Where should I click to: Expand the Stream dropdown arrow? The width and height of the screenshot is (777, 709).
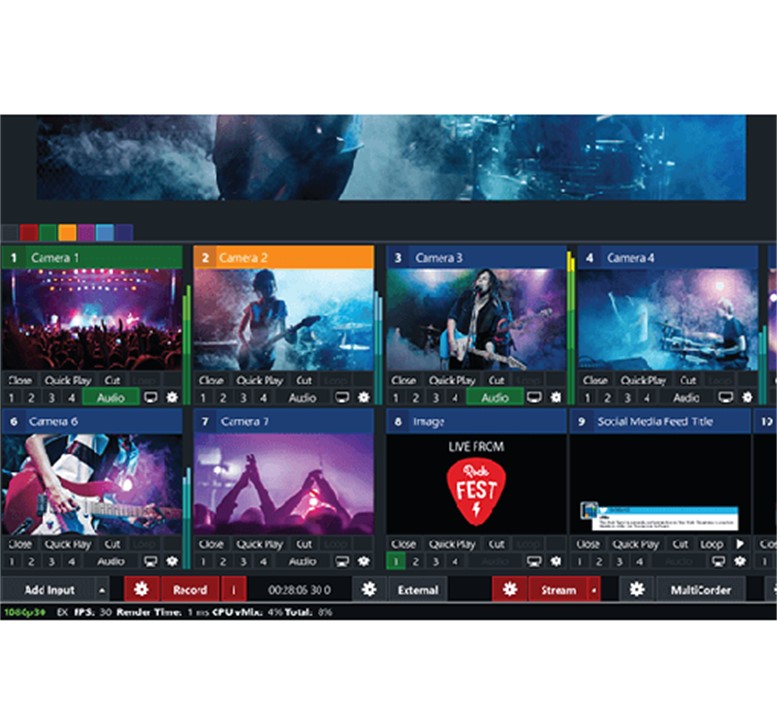pyautogui.click(x=594, y=589)
